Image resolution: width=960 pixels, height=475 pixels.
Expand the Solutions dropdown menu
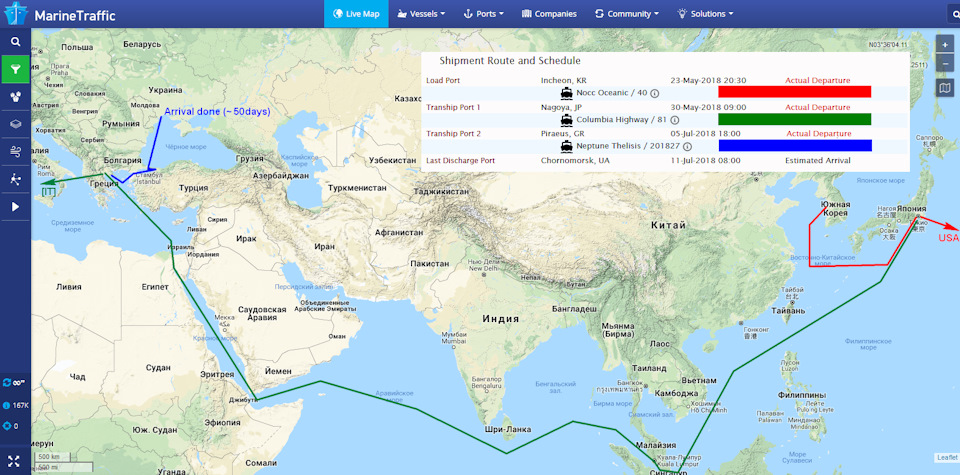[705, 13]
